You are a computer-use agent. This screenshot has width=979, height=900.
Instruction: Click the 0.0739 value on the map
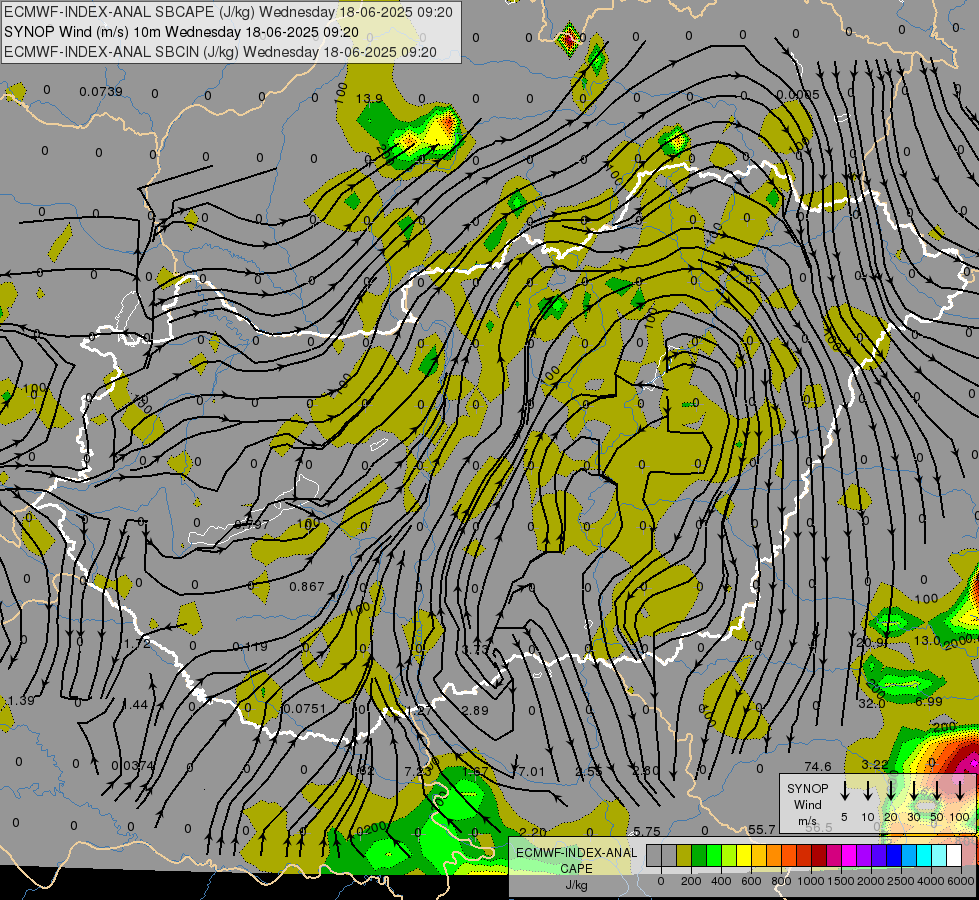(101, 92)
